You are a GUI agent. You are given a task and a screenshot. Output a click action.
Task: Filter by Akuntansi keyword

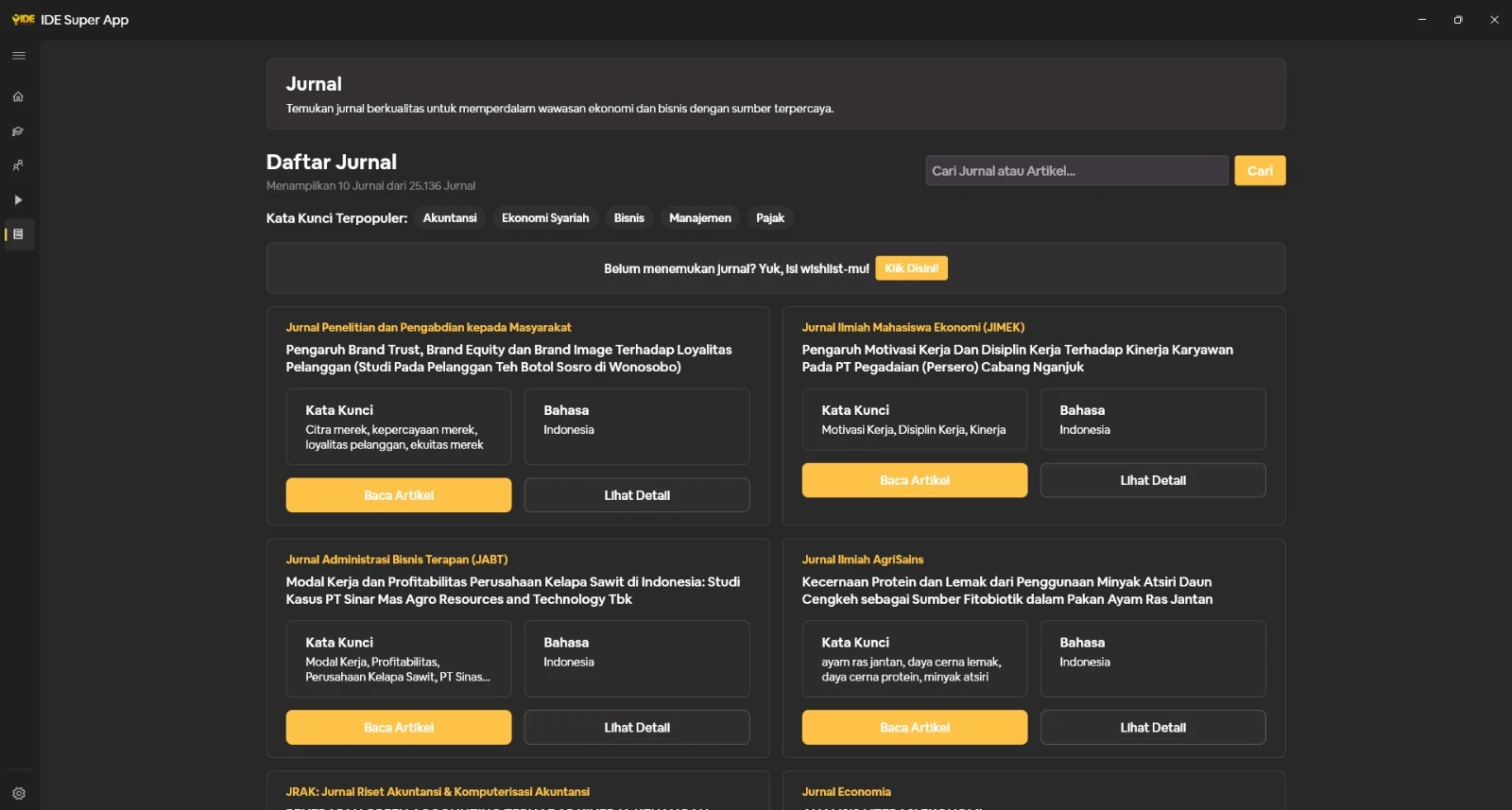click(450, 218)
